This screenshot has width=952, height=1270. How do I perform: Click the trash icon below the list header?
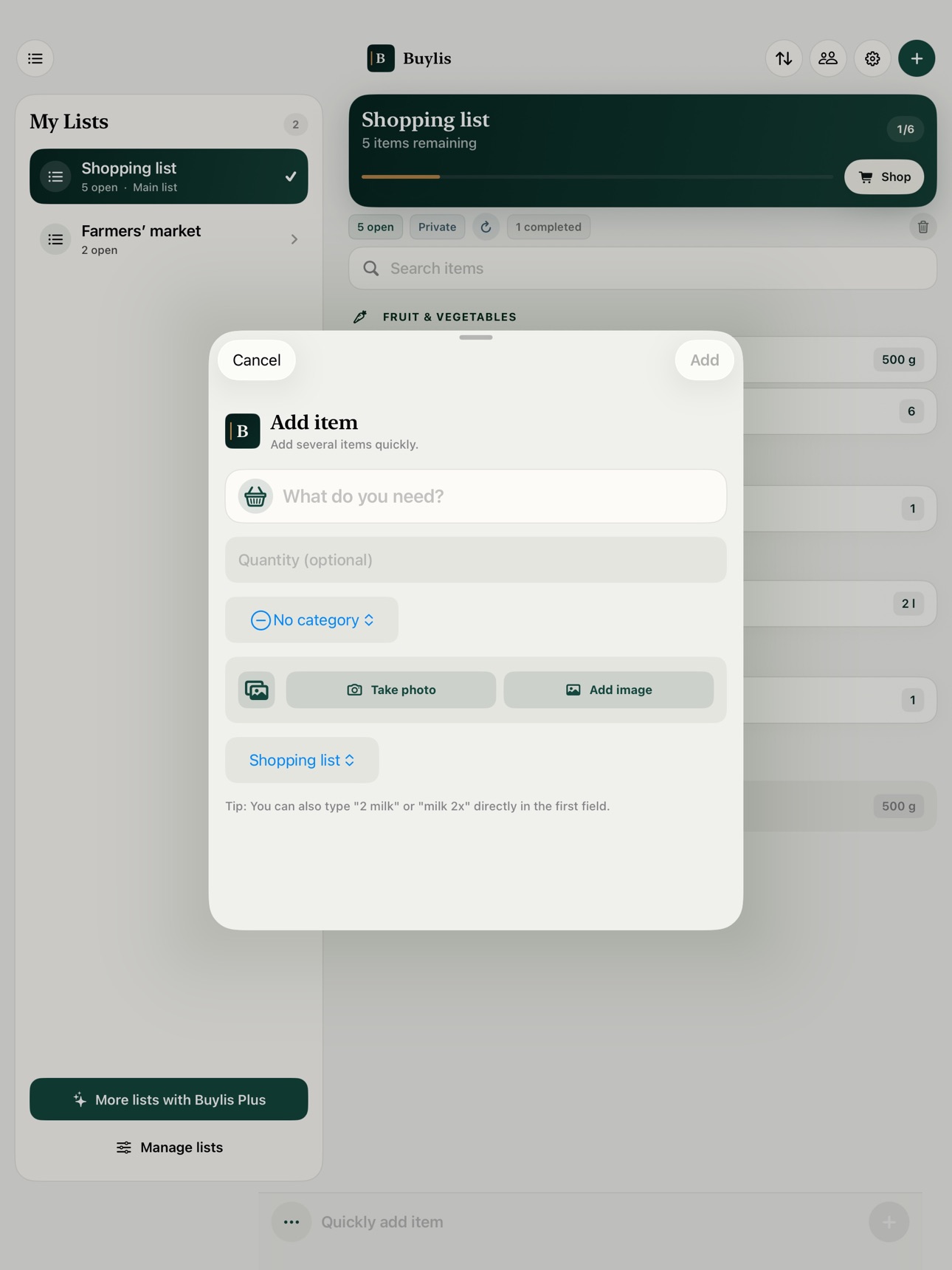pos(922,227)
